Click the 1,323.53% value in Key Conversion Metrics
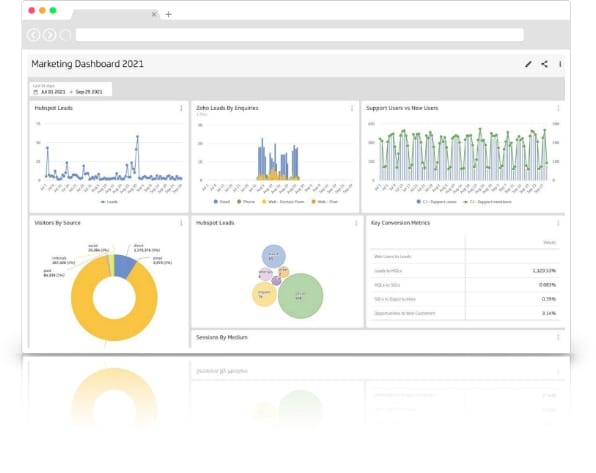This screenshot has height=473, width=596. point(544,271)
